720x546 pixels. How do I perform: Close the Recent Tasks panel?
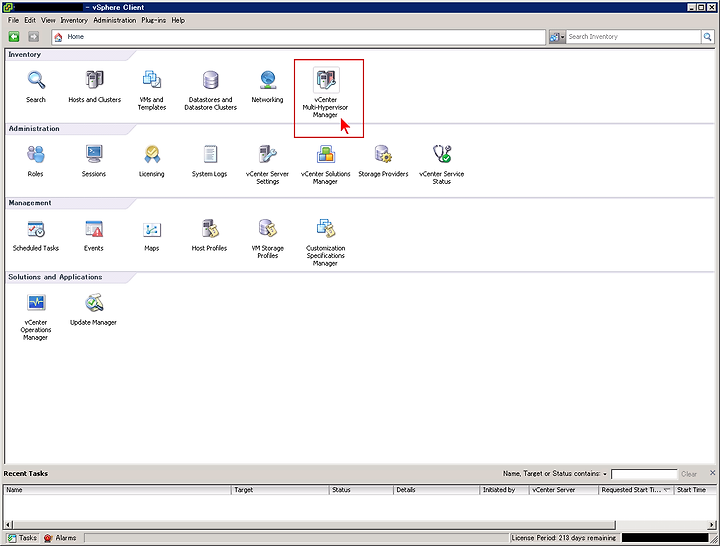coord(712,473)
